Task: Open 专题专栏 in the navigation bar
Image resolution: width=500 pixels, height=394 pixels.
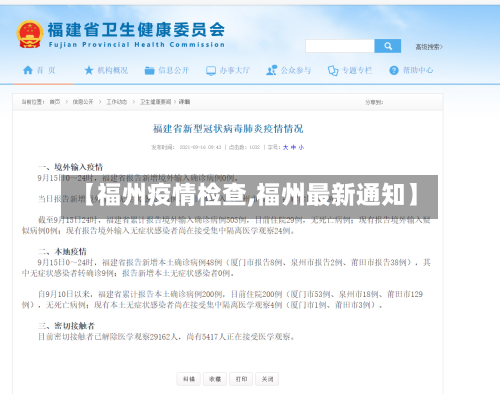Action: pos(350,70)
